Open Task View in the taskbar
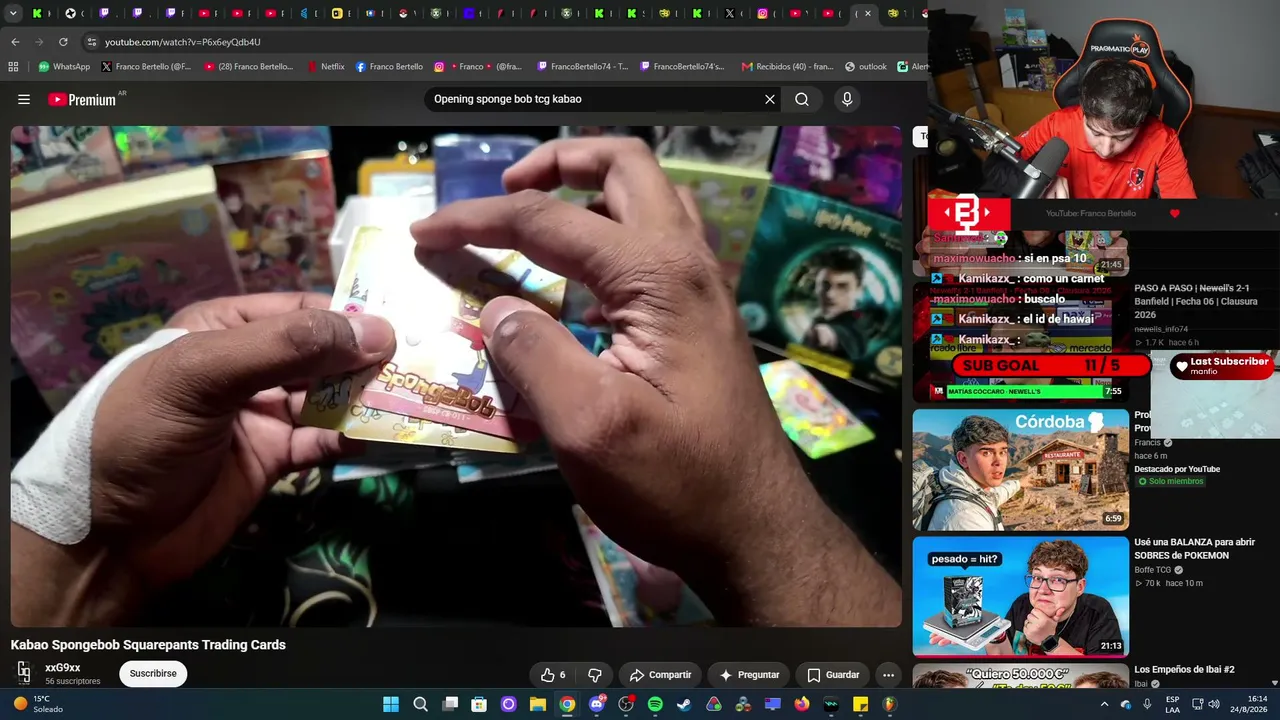 [x=450, y=704]
